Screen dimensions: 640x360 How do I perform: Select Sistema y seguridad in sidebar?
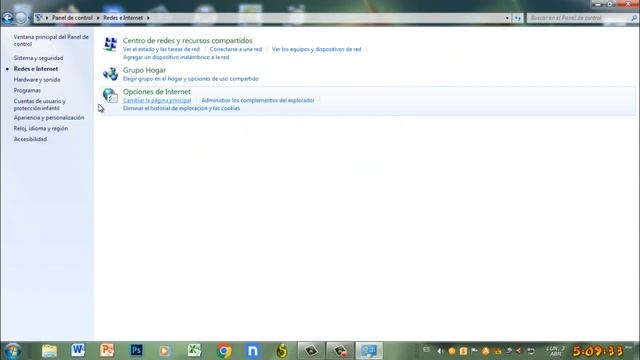38,58
